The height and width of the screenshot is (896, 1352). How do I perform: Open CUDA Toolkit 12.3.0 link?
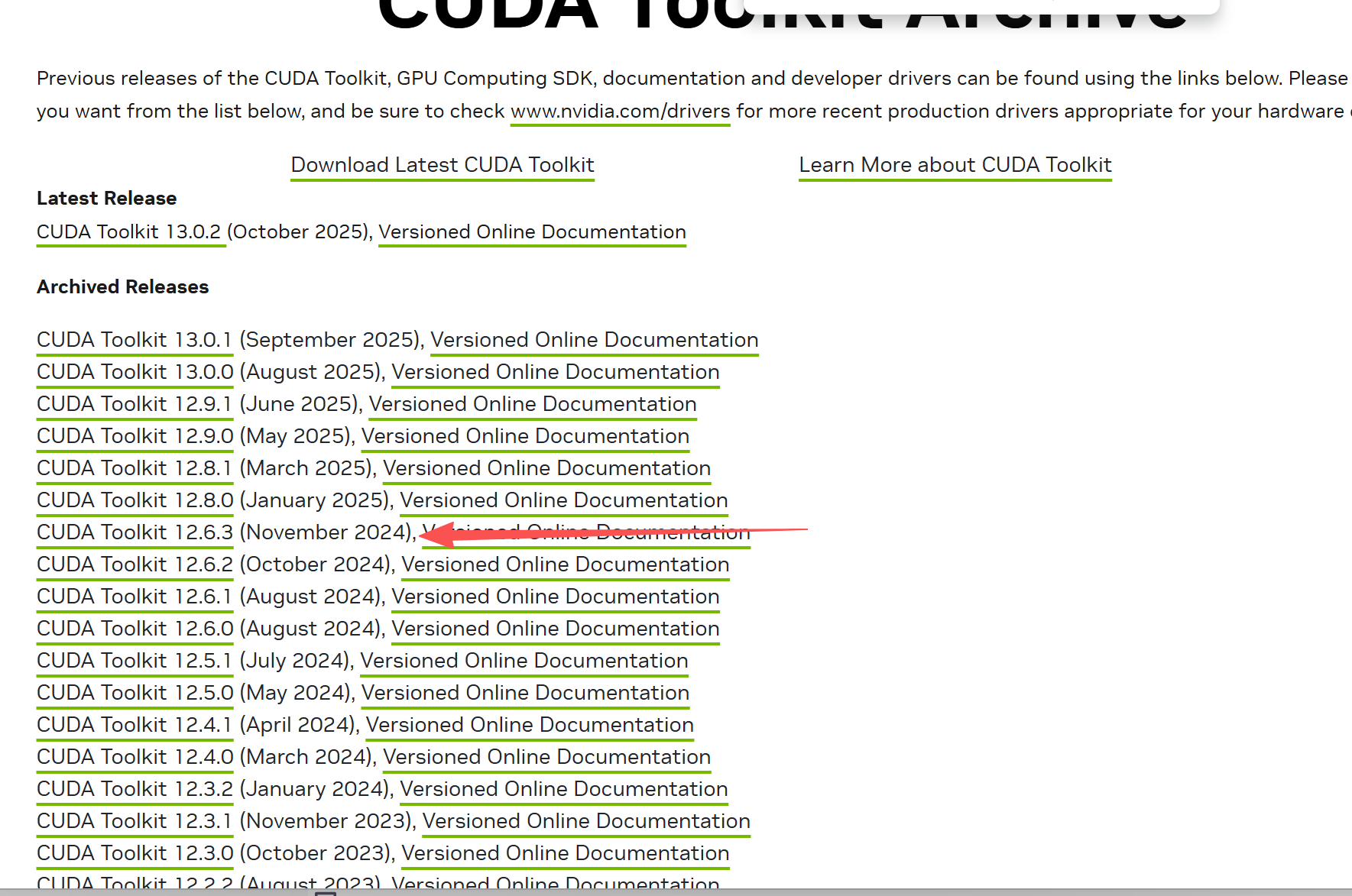click(135, 853)
